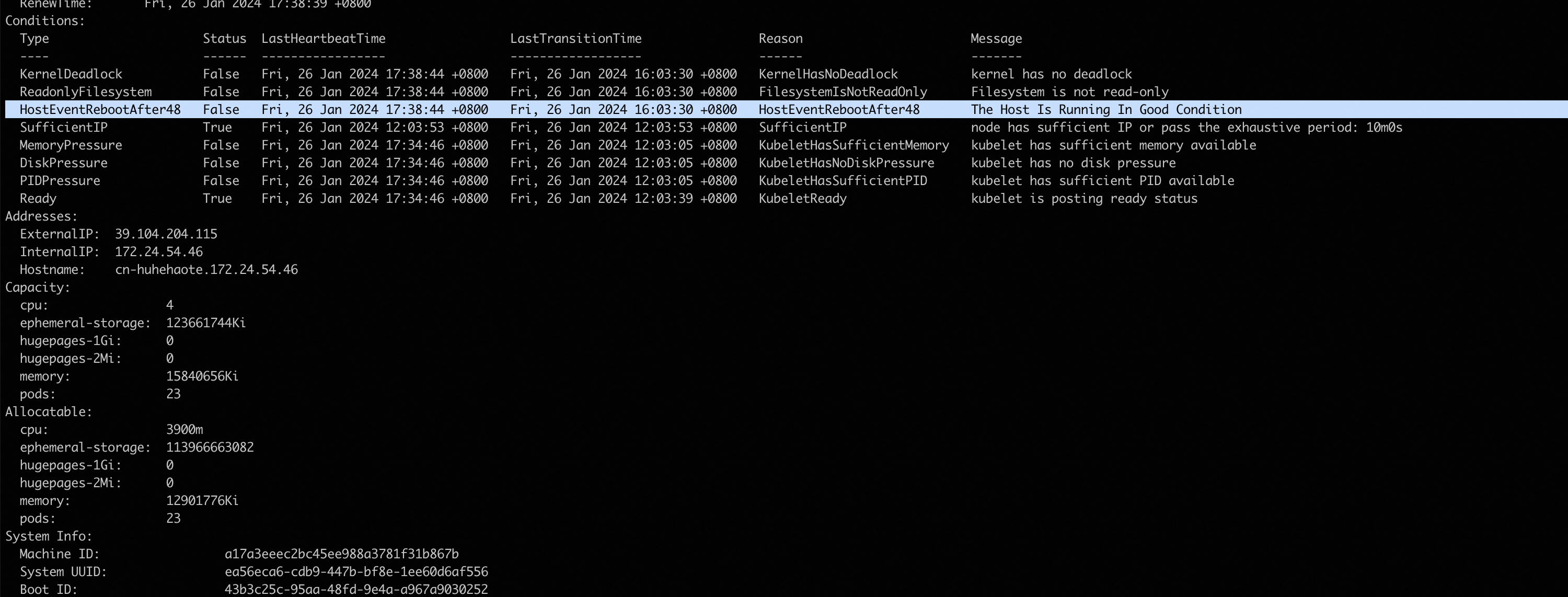Click the InternalIP value 172.24.54.46

[x=158, y=252]
